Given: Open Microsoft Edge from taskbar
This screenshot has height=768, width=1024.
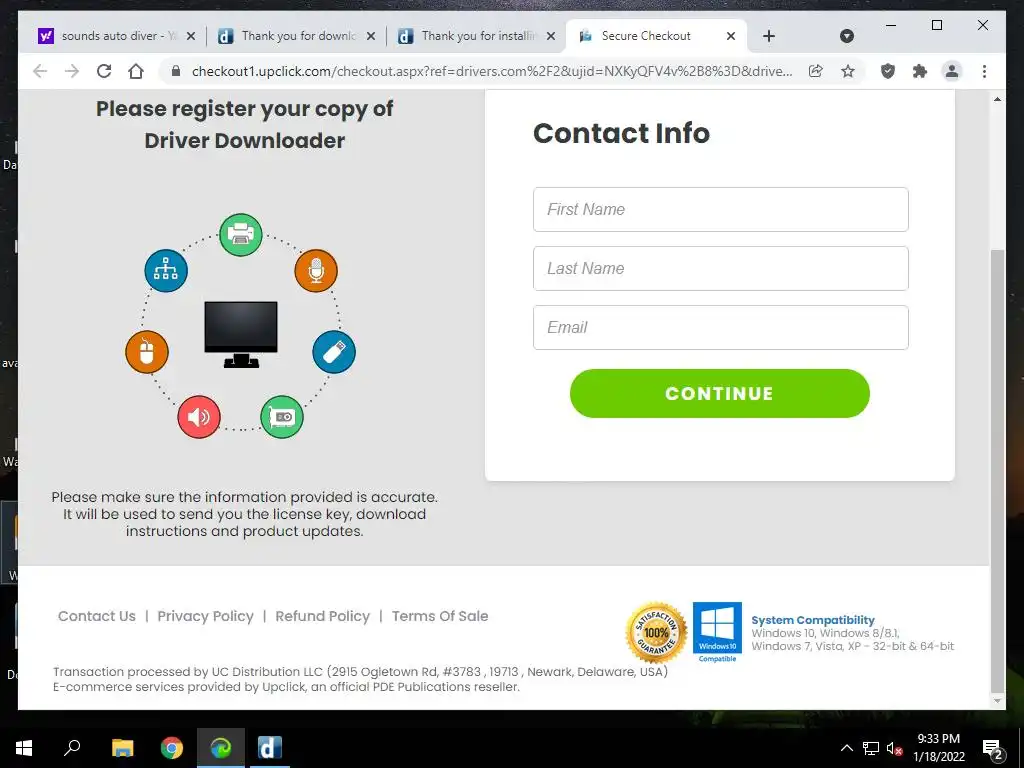Looking at the screenshot, I should click(x=221, y=748).
